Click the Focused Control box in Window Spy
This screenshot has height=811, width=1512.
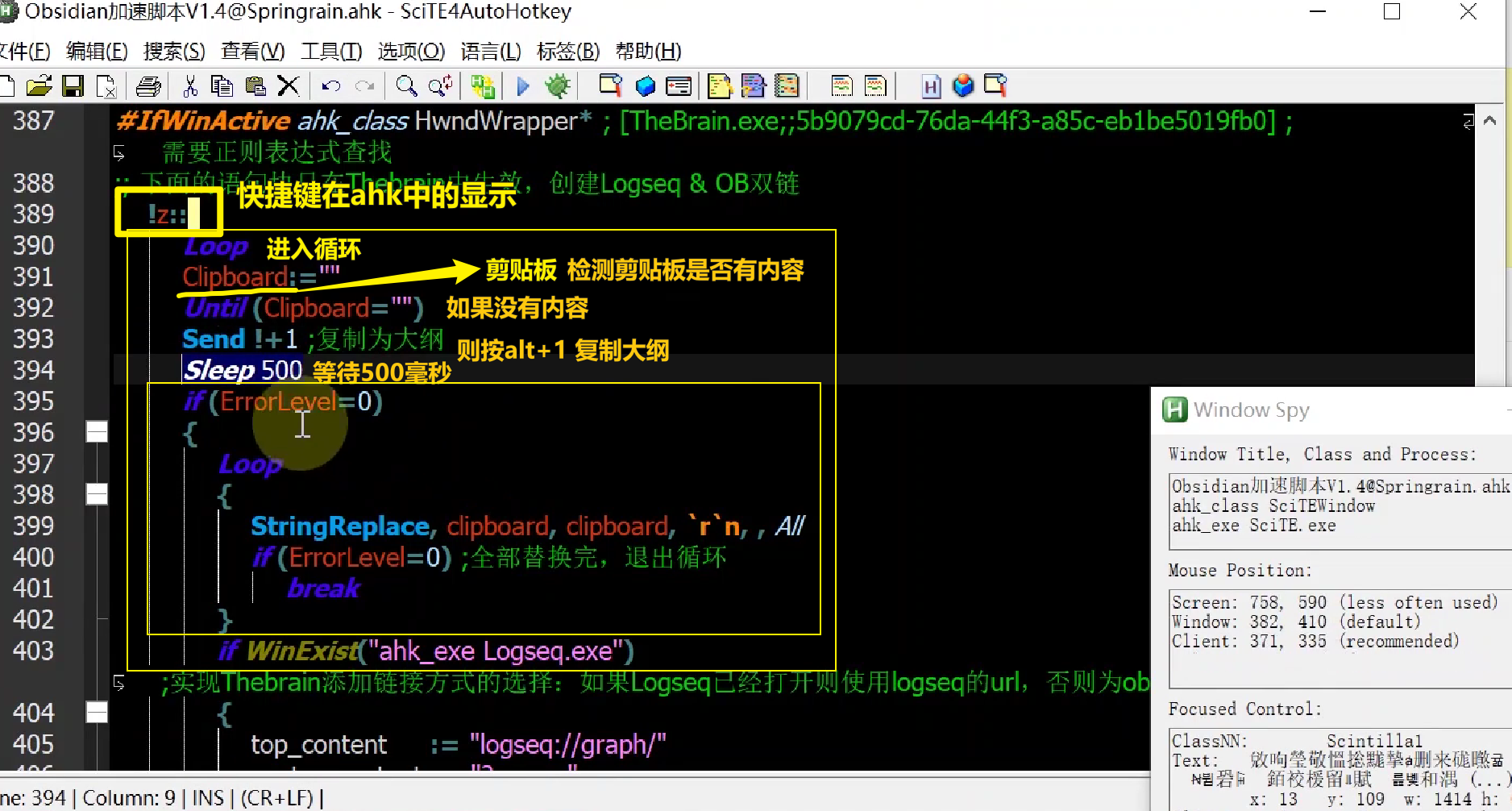[1340, 770]
